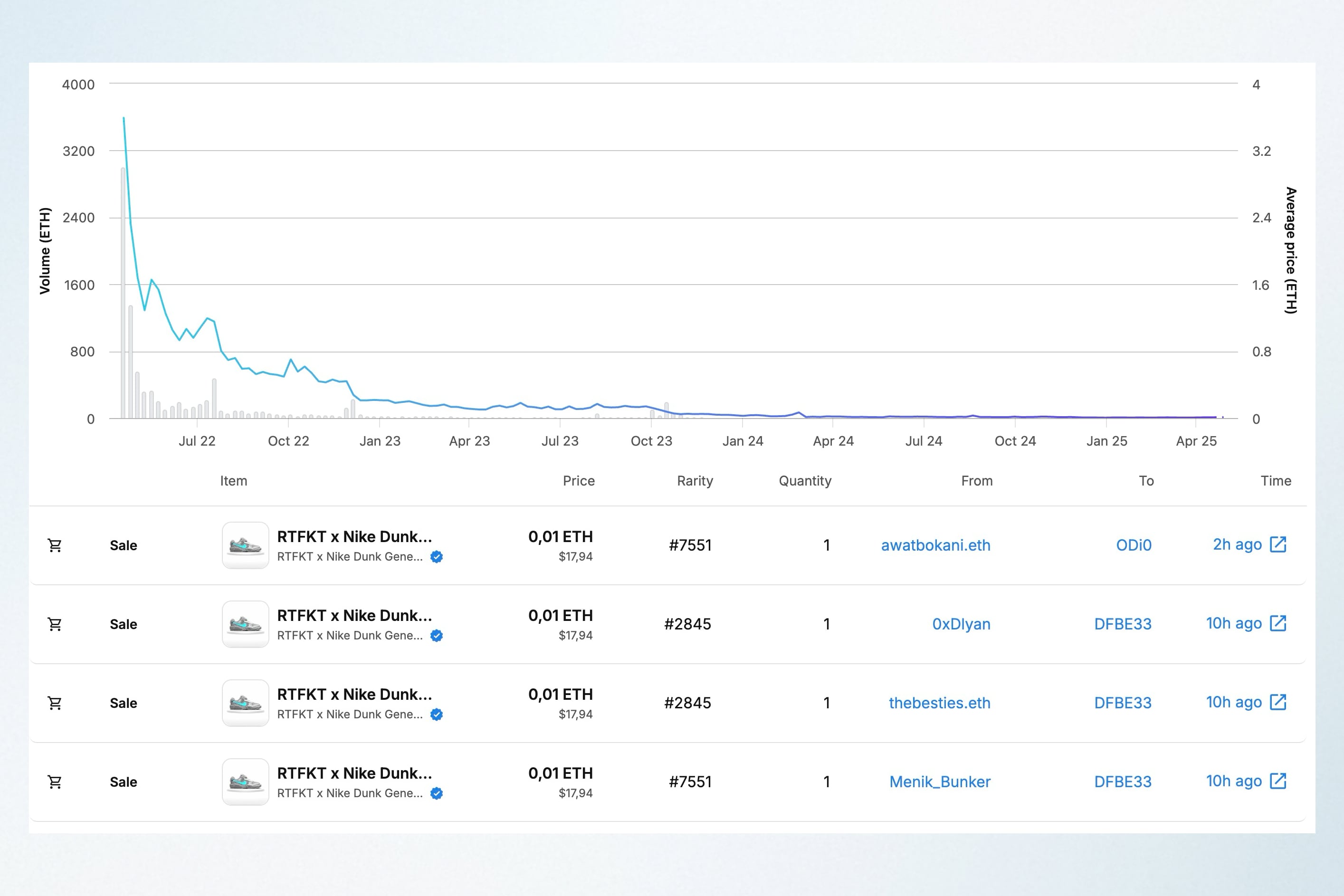This screenshot has height=896, width=1344.
Task: Click the 2h ago timestamp link
Action: click(x=1237, y=544)
